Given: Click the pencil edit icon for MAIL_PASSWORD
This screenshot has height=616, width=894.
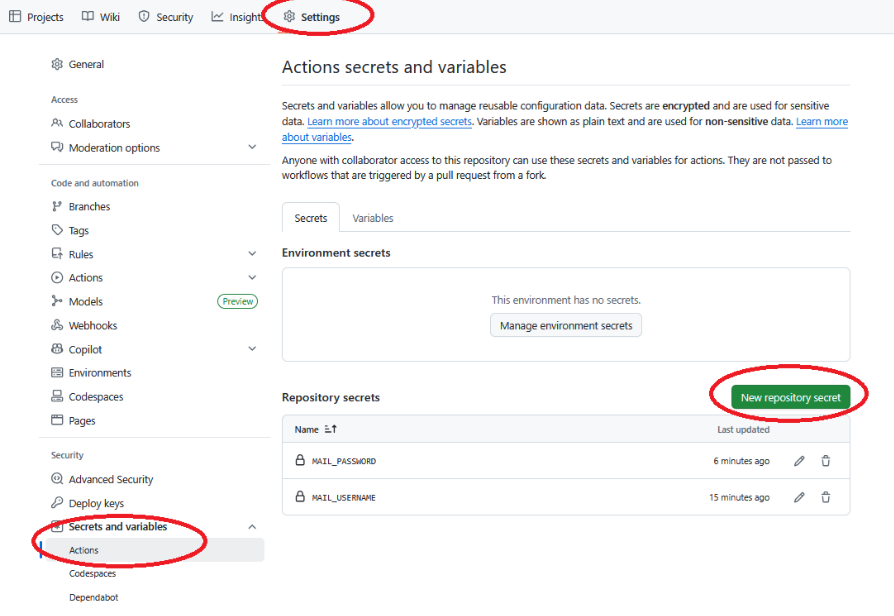Looking at the screenshot, I should tap(799, 461).
